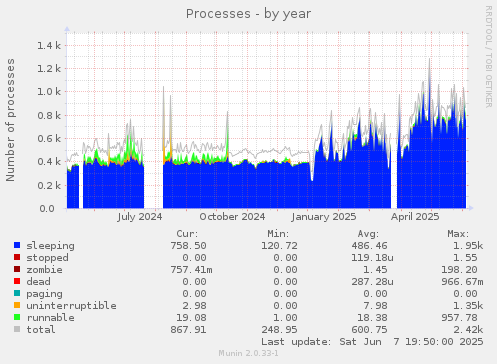This screenshot has width=497, height=364.
Task: Click dead maximum value 966.67m
Action: [x=462, y=282]
